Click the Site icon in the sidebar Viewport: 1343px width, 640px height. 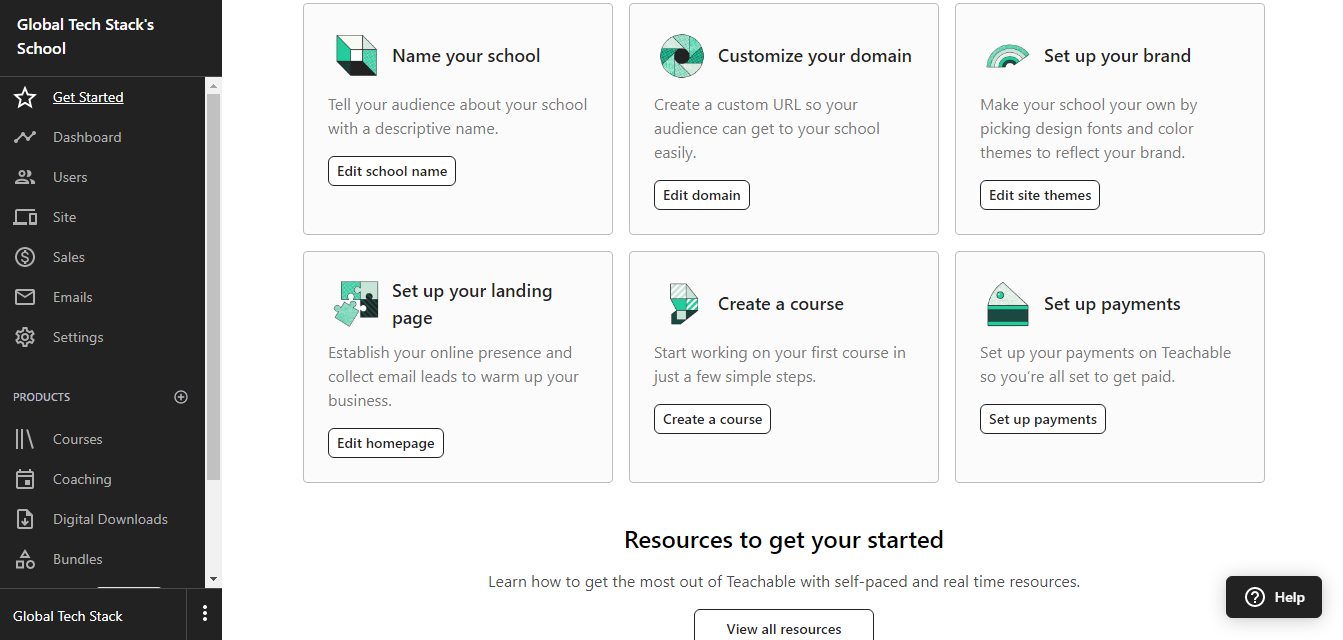(x=25, y=217)
